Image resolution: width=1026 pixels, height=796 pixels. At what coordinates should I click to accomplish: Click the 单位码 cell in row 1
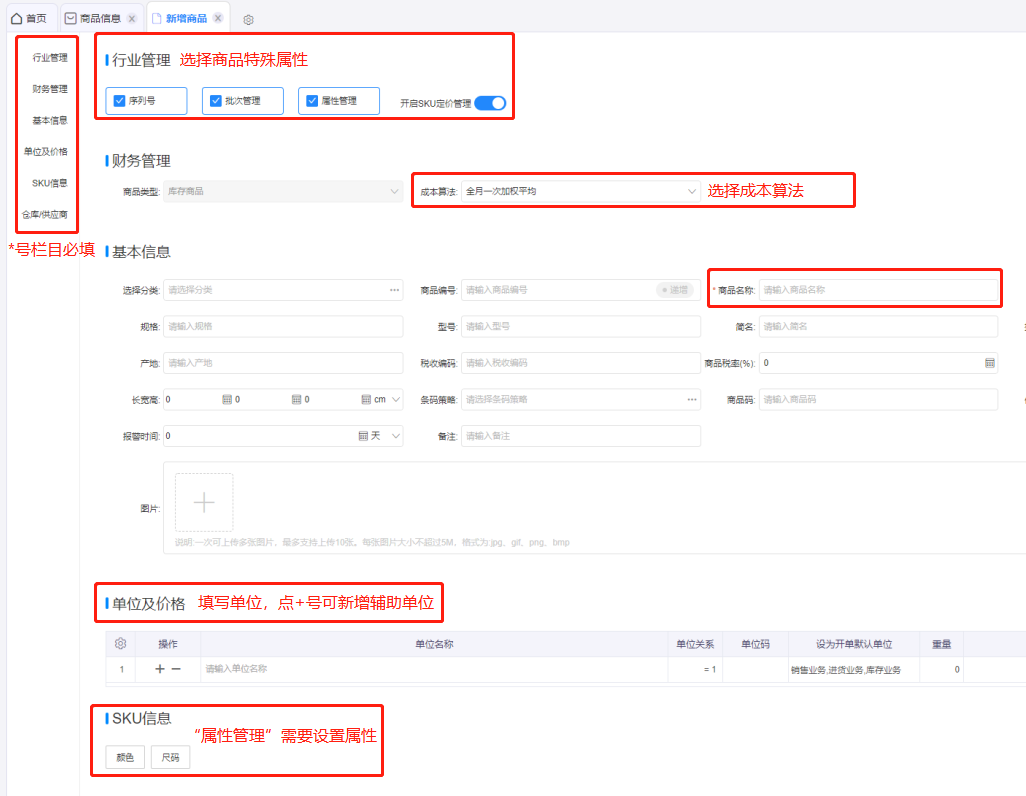point(755,669)
